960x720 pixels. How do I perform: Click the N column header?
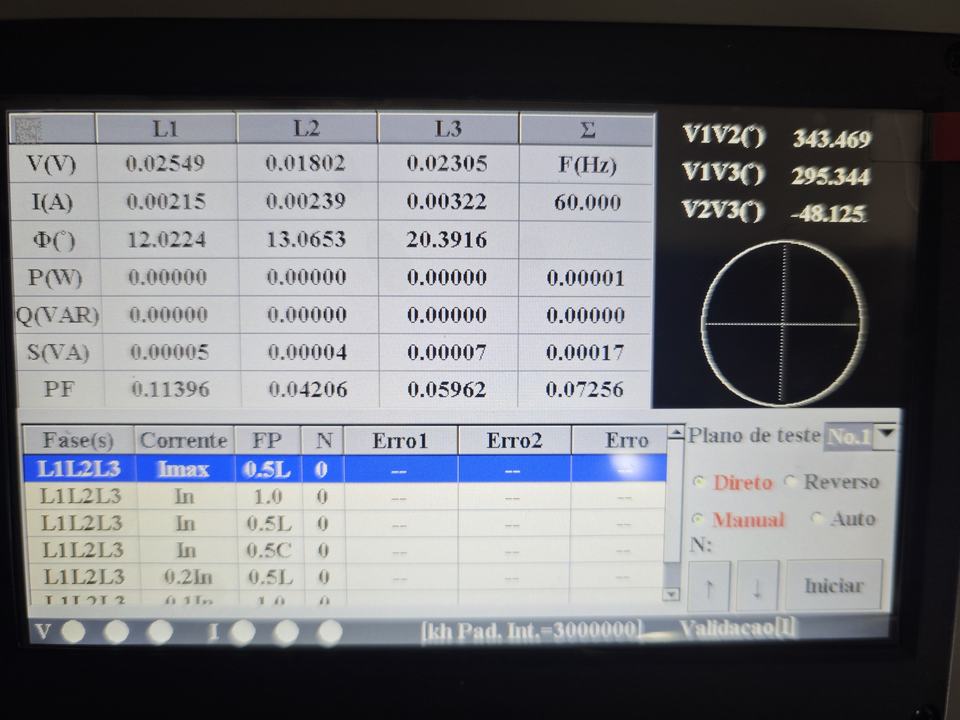pos(323,440)
